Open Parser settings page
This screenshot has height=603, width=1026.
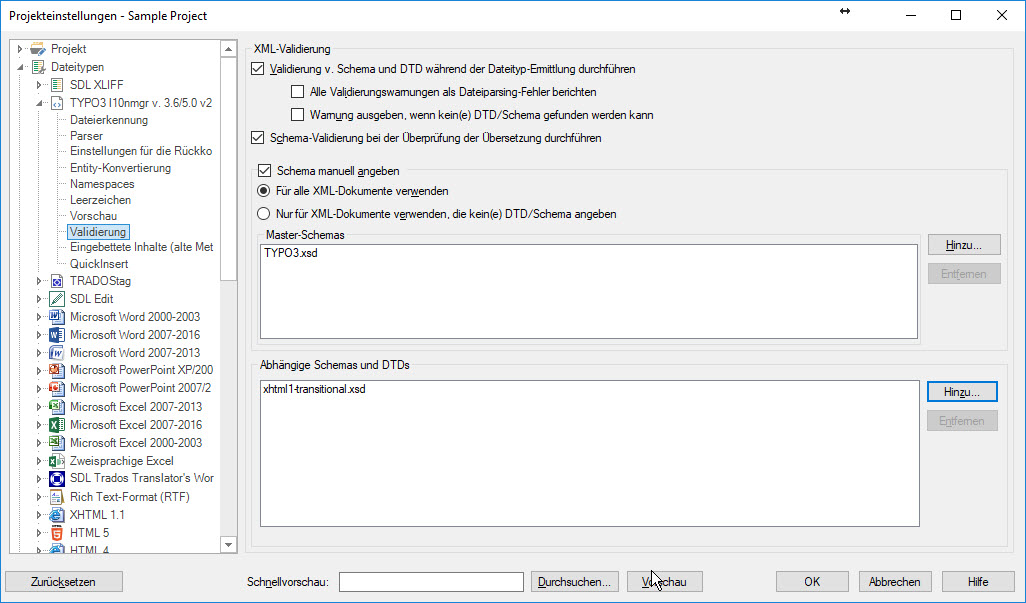[x=86, y=136]
